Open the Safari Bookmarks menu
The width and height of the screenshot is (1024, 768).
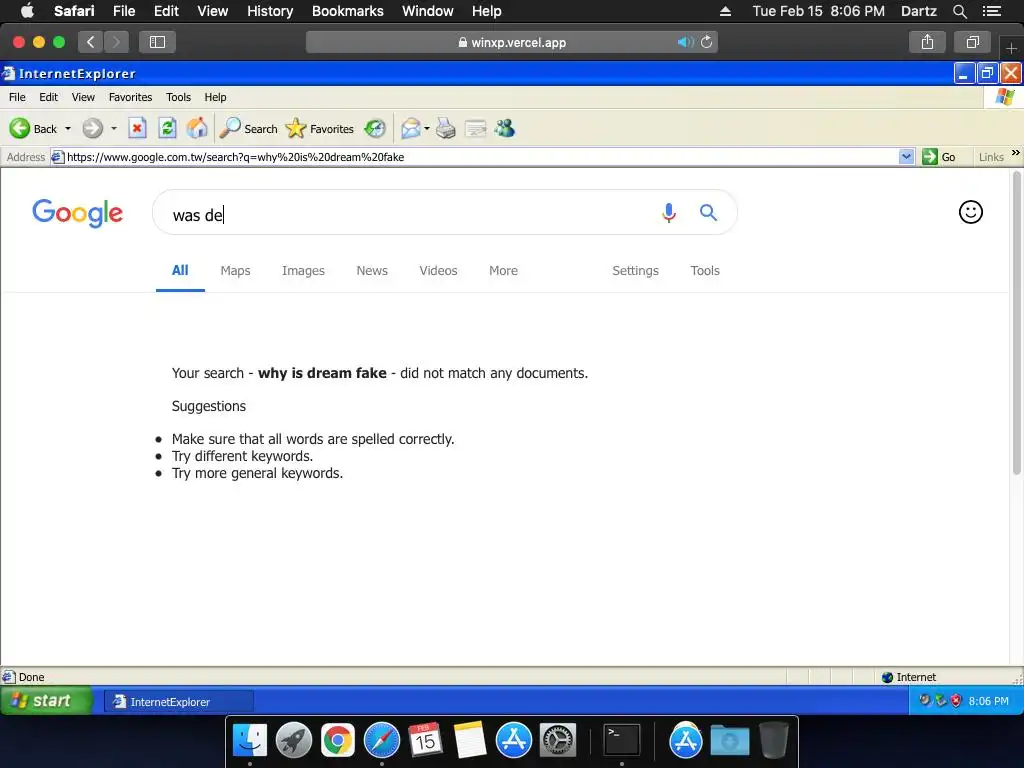(347, 11)
